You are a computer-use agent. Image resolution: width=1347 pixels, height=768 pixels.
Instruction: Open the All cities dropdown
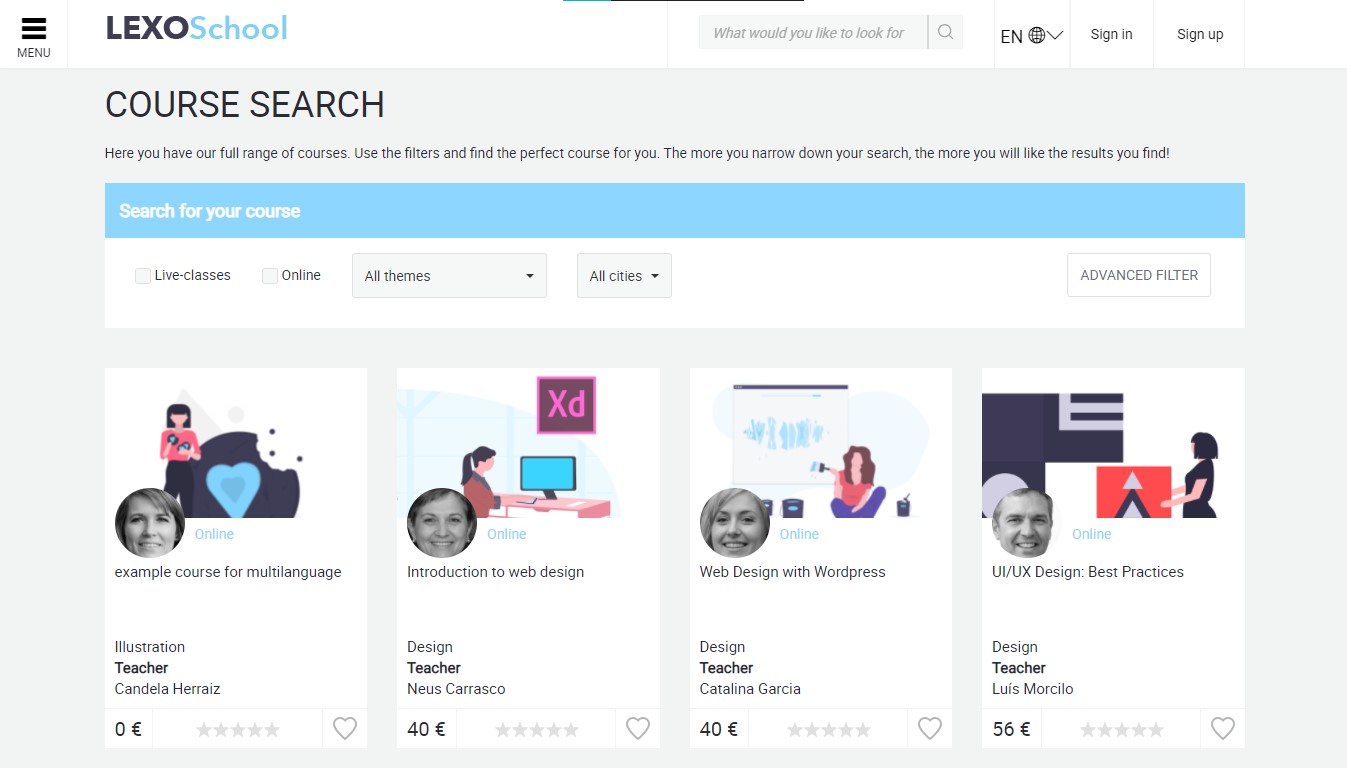pos(623,275)
